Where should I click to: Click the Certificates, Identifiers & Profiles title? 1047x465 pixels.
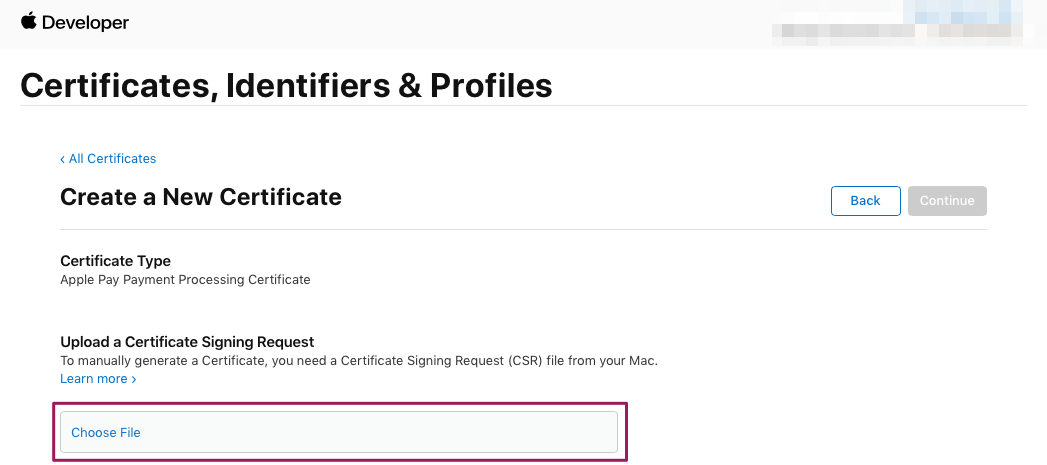click(x=286, y=85)
